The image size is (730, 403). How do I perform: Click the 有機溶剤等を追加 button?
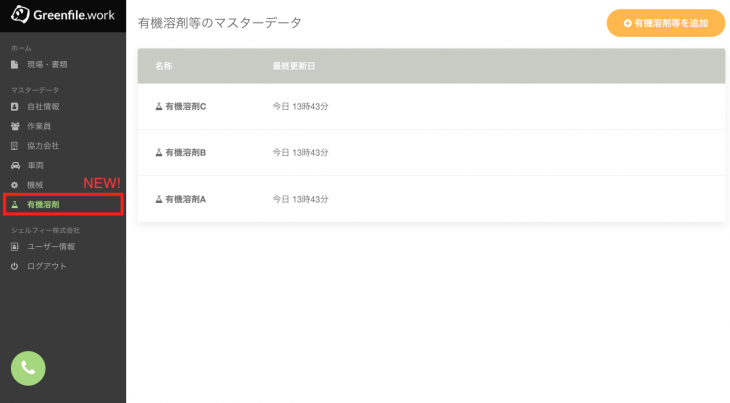[666, 23]
